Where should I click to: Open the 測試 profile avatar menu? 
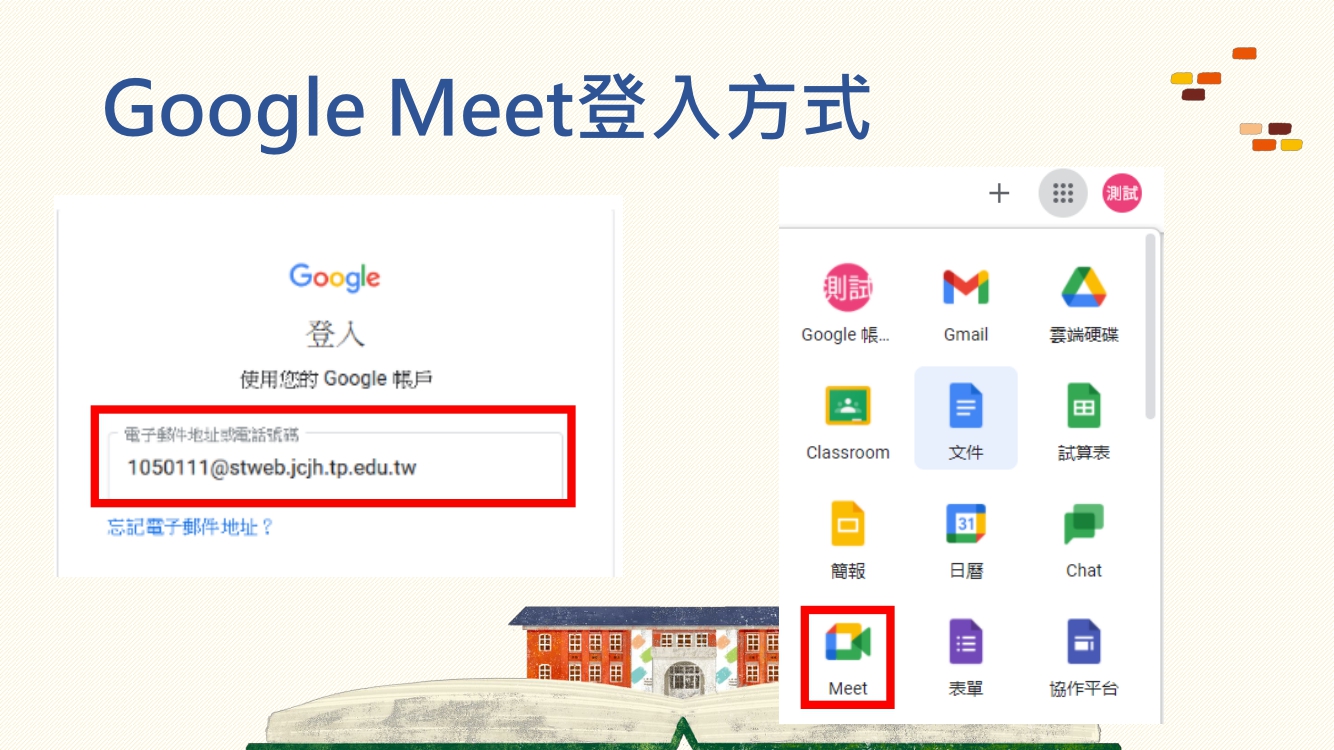click(1122, 193)
